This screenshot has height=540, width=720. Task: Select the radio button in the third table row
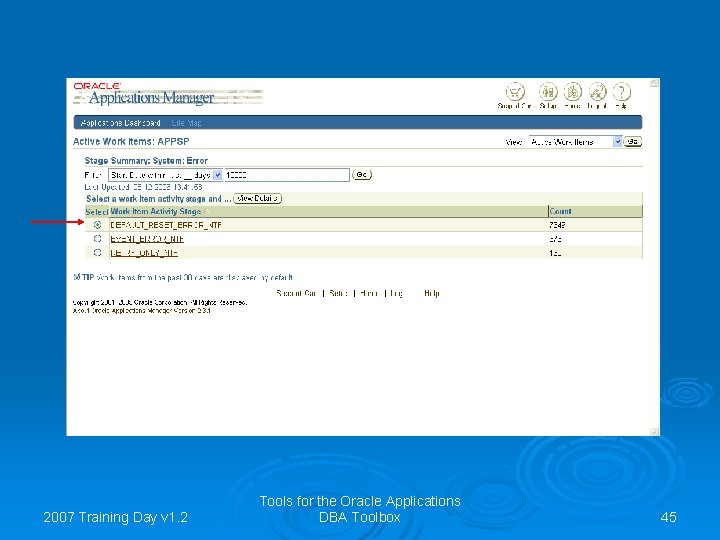(x=97, y=253)
